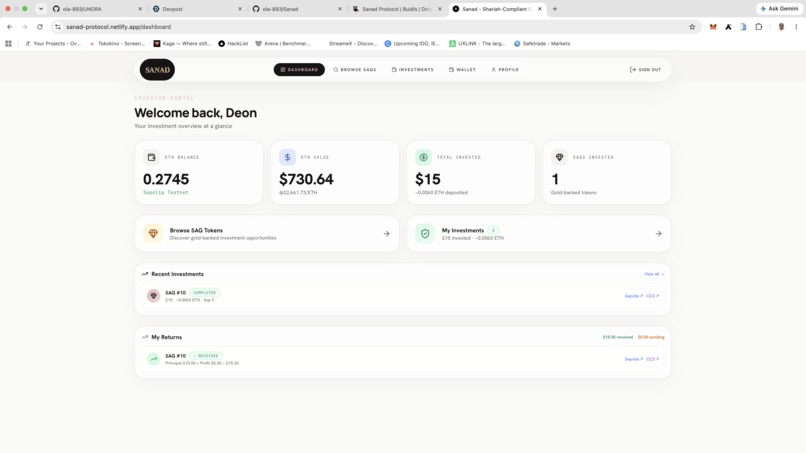Sign out of the portal
This screenshot has width=806, height=453.
click(x=646, y=69)
